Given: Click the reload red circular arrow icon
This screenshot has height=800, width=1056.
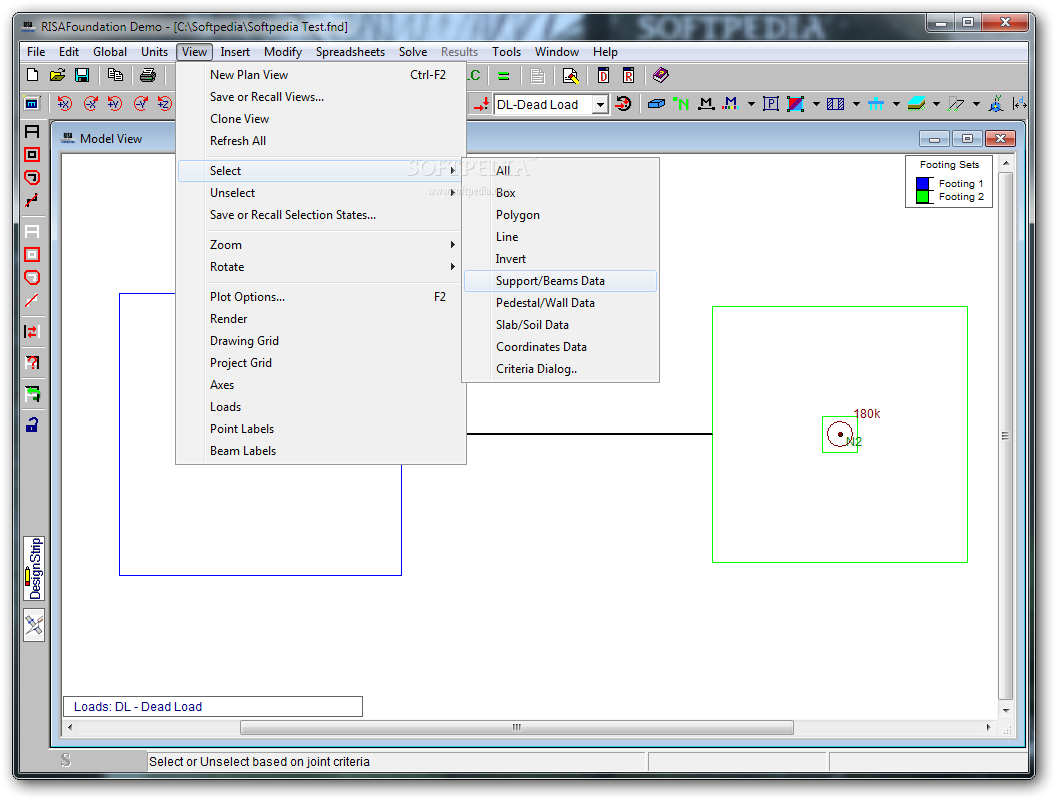Looking at the screenshot, I should pyautogui.click(x=624, y=104).
